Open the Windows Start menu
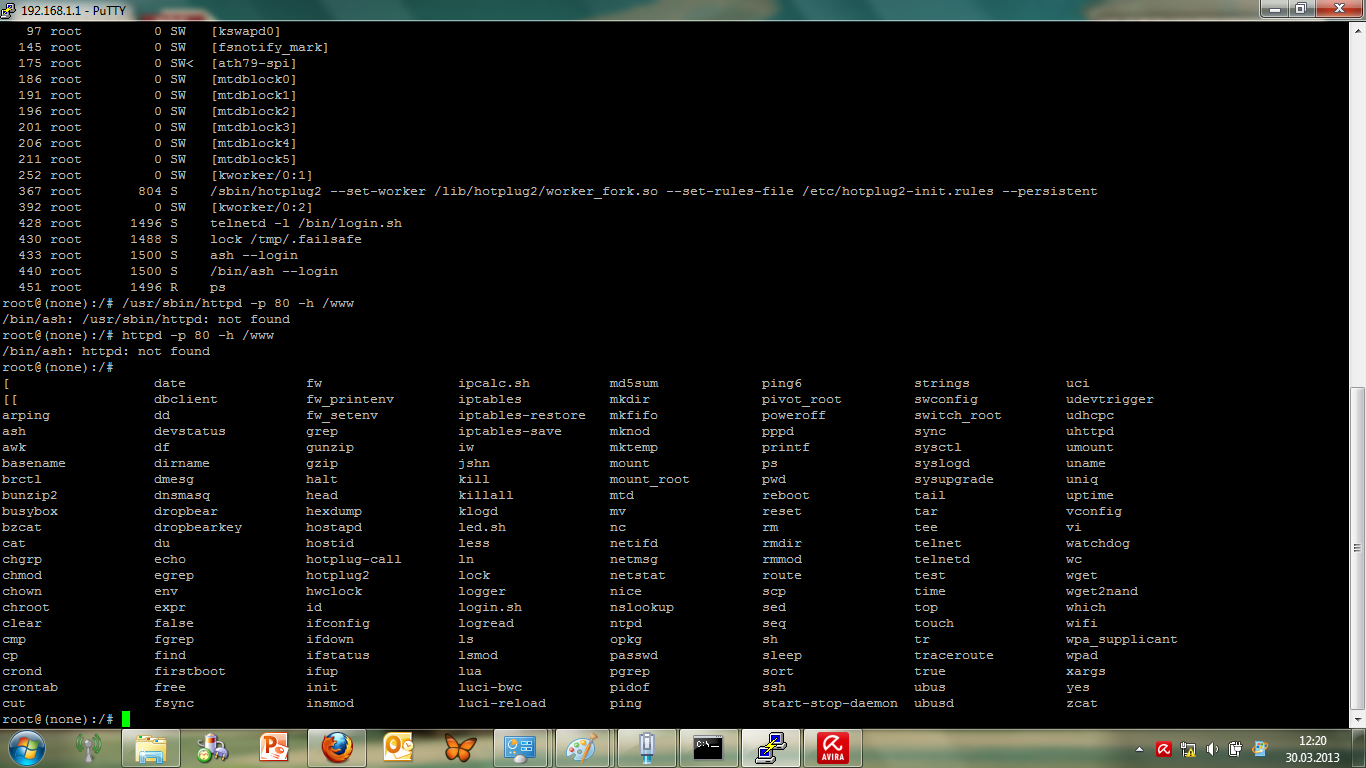 tap(26, 748)
